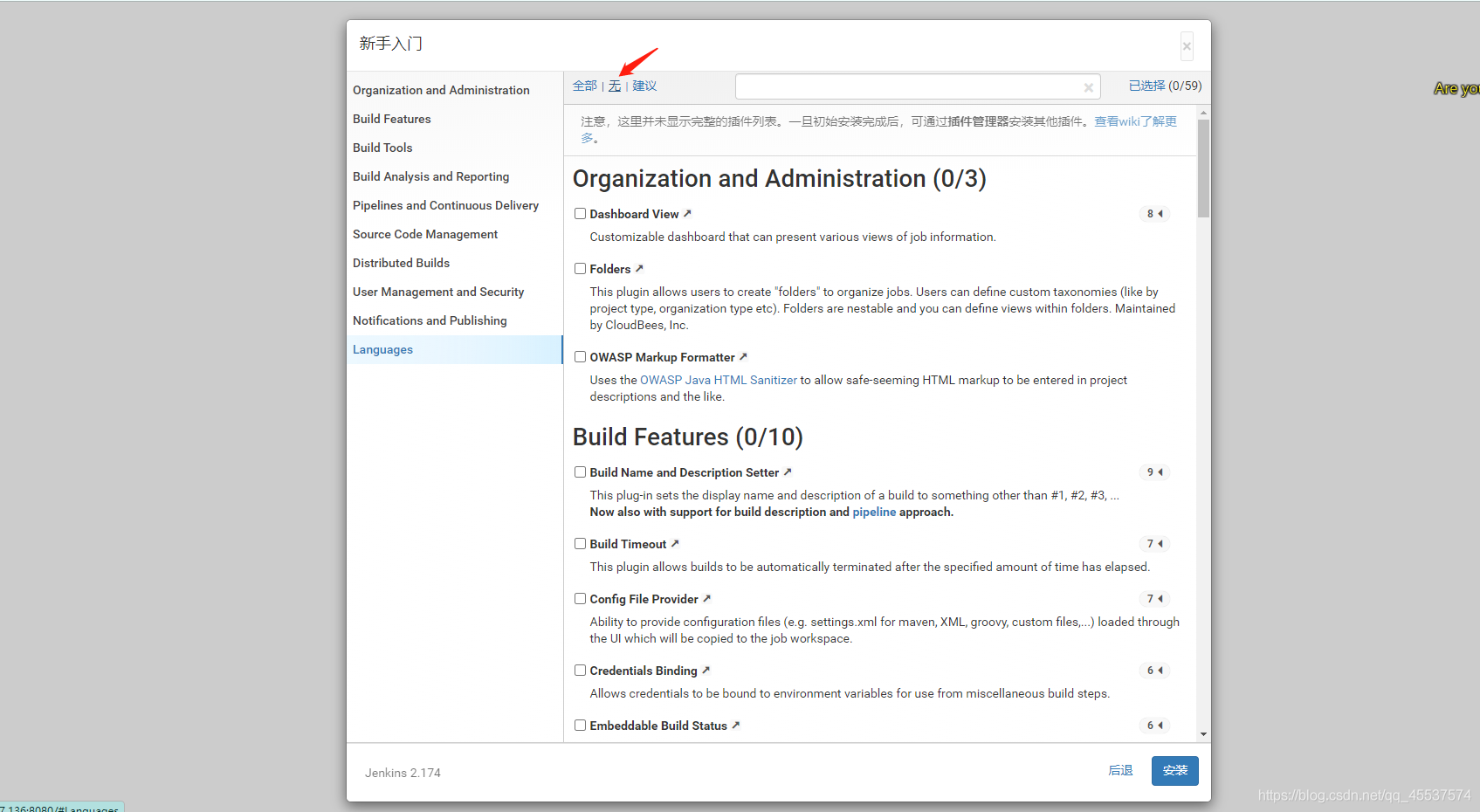
Task: Open Dashboard View plugin external link icon
Action: (687, 213)
